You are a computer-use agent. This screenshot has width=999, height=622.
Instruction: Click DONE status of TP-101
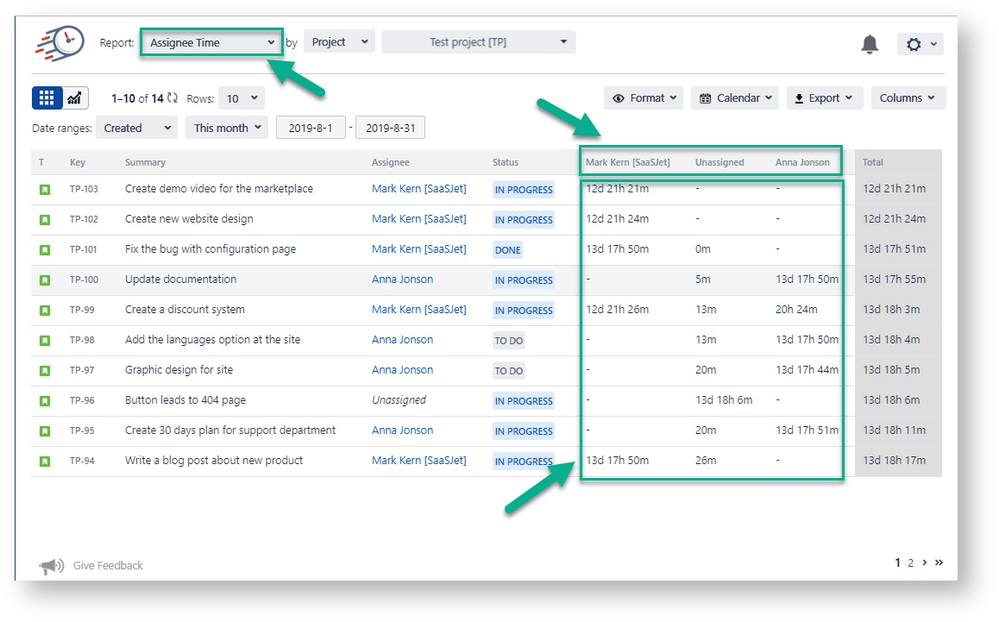tap(508, 250)
